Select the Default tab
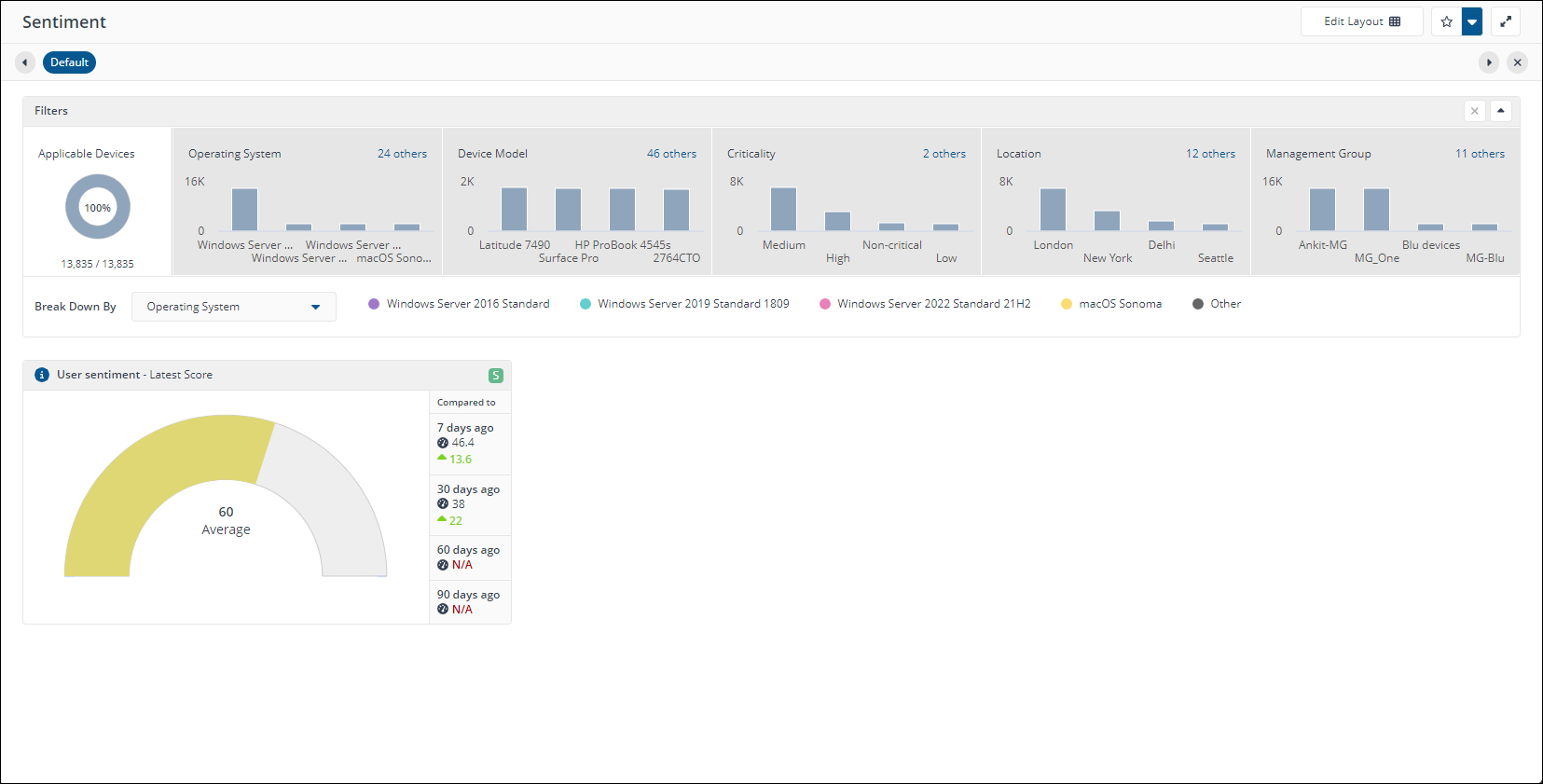This screenshot has width=1543, height=784. (x=69, y=62)
